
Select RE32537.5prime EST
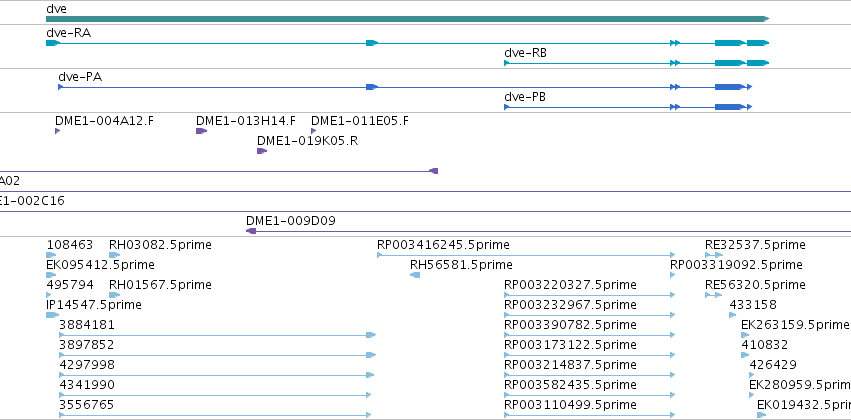tap(755, 245)
